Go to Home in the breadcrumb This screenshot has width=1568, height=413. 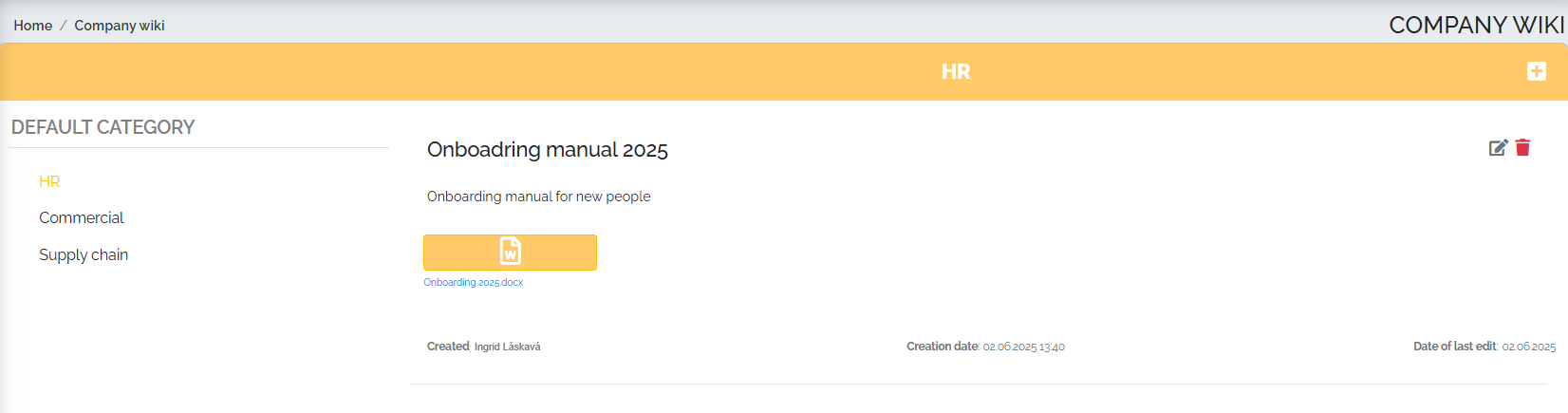(x=33, y=26)
